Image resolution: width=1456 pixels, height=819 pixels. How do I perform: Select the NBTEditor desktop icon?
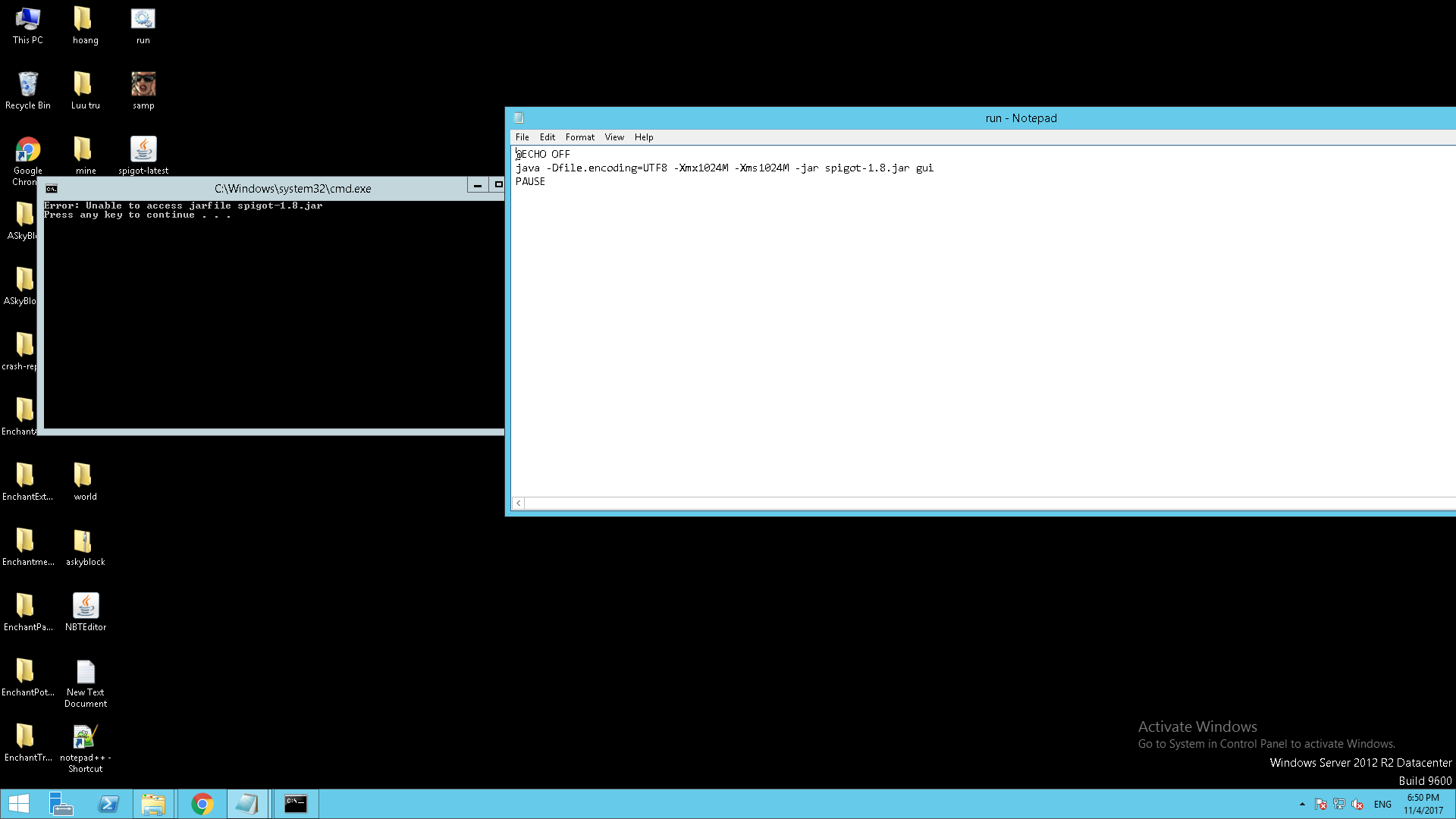(x=86, y=607)
